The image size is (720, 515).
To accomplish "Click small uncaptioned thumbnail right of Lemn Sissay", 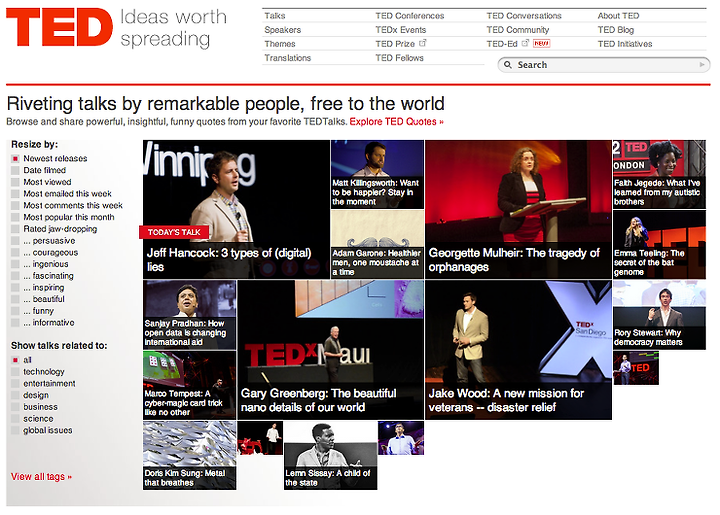I will tap(401, 438).
